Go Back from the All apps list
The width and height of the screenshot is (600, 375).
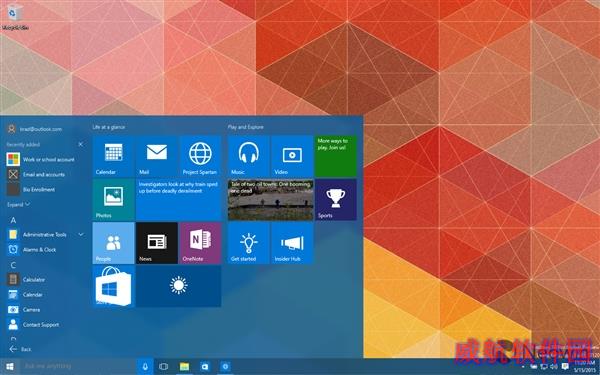[21, 349]
